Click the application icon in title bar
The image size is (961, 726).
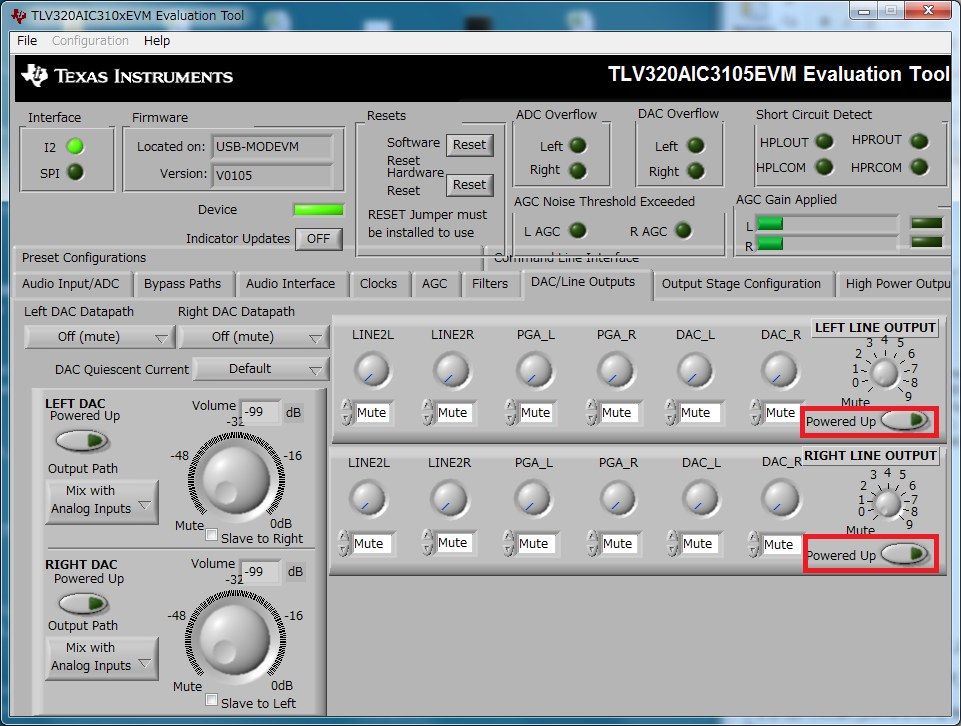pos(19,15)
